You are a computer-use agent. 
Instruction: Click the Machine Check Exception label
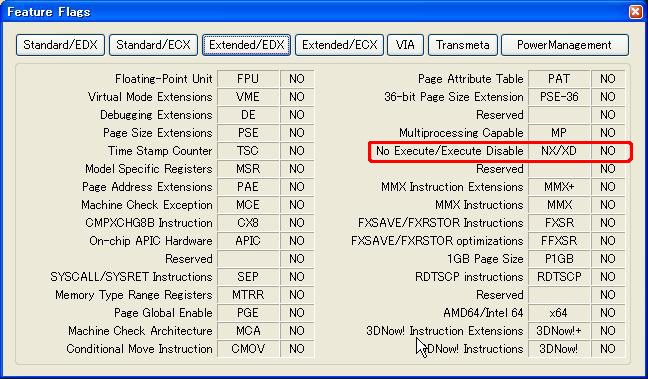(x=147, y=205)
